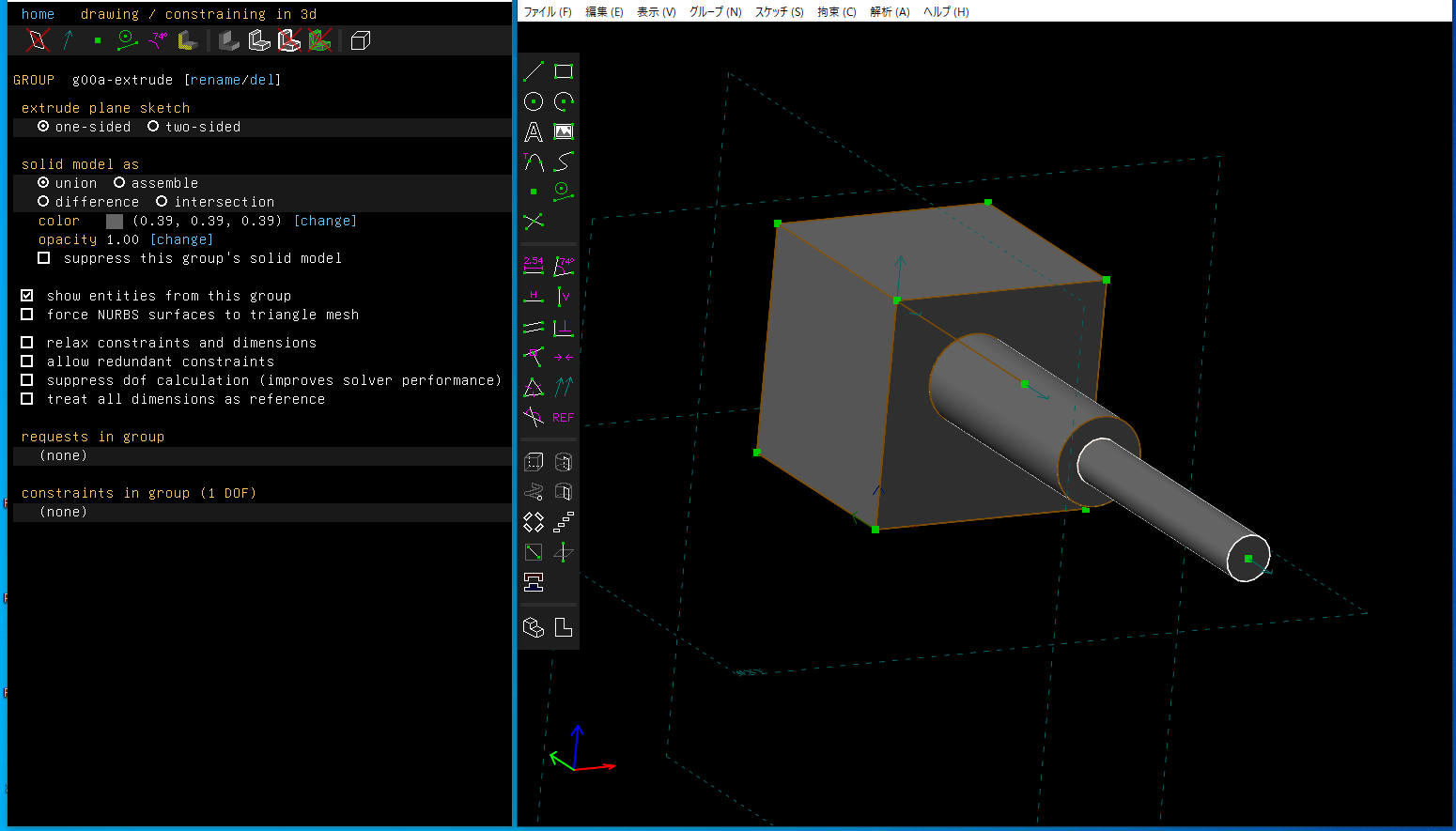Screen dimensions: 1456x831
Task: Choose the text (A) sketch tool
Action: click(534, 132)
